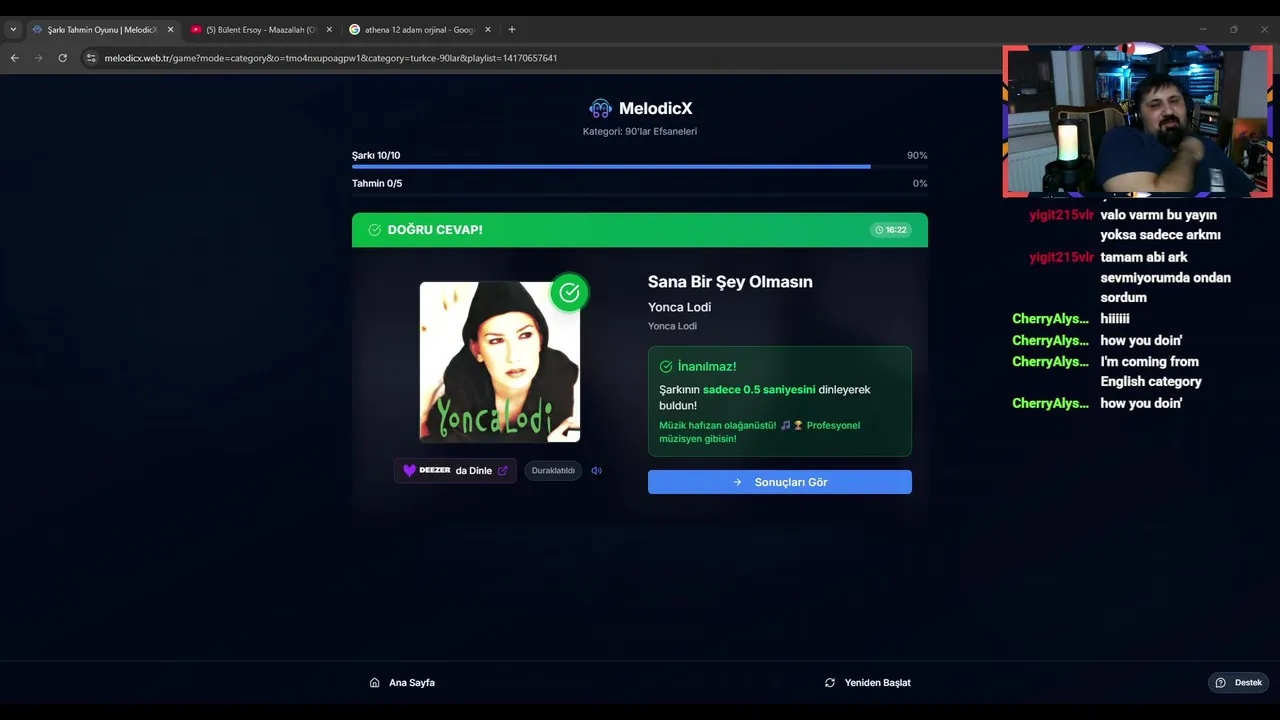The height and width of the screenshot is (720, 1280).
Task: Click the Şarkı 10/10 progress bar
Action: 640,167
